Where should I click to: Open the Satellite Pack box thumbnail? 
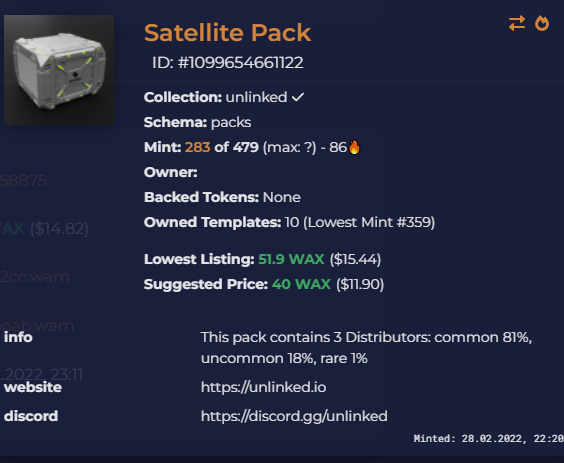[x=59, y=70]
